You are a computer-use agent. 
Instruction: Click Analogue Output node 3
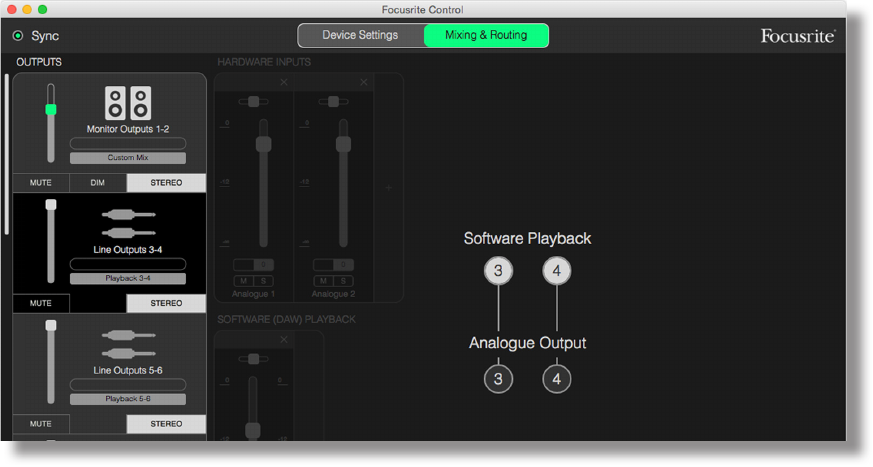498,379
